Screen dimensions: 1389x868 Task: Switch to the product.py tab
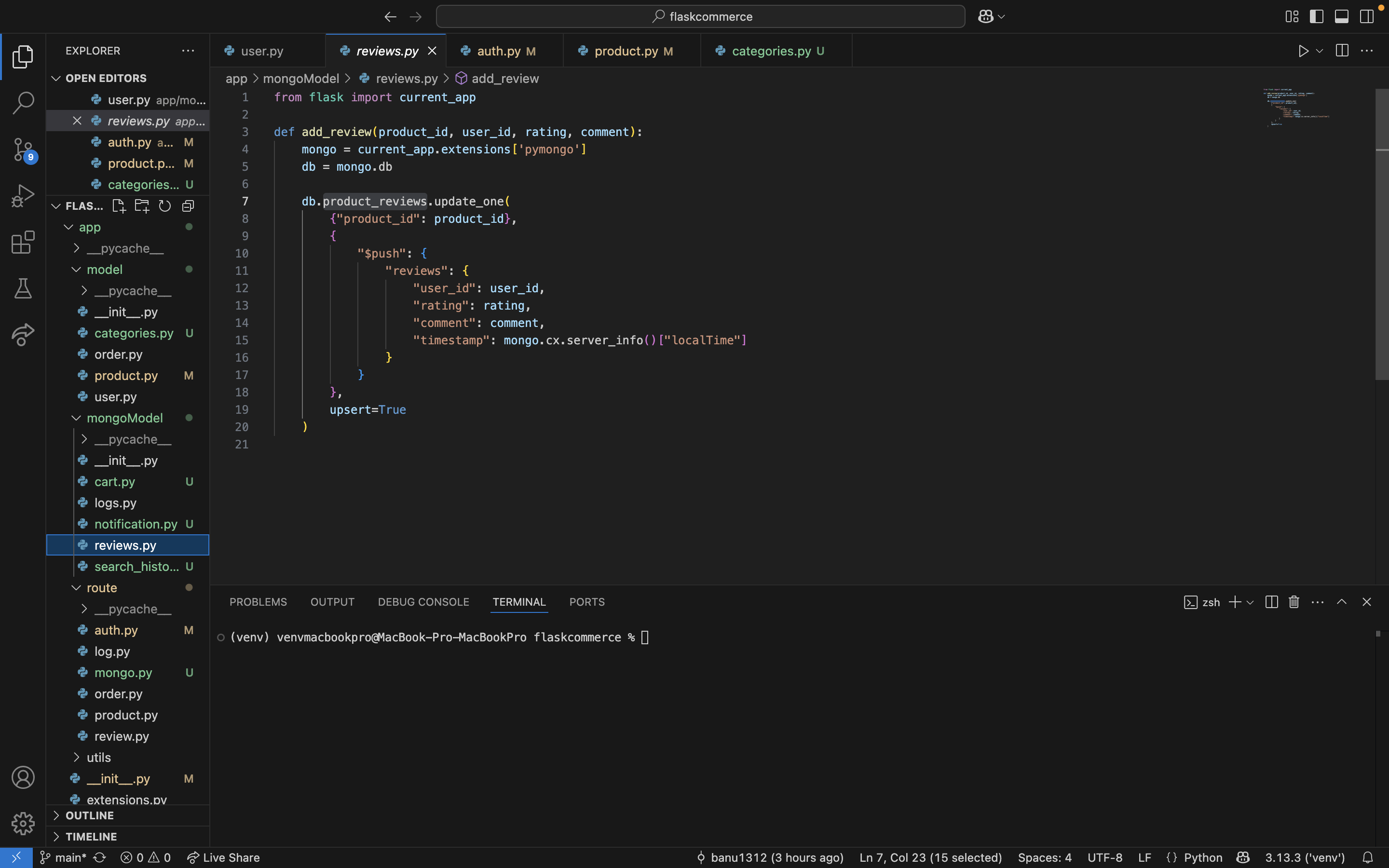pyautogui.click(x=632, y=51)
